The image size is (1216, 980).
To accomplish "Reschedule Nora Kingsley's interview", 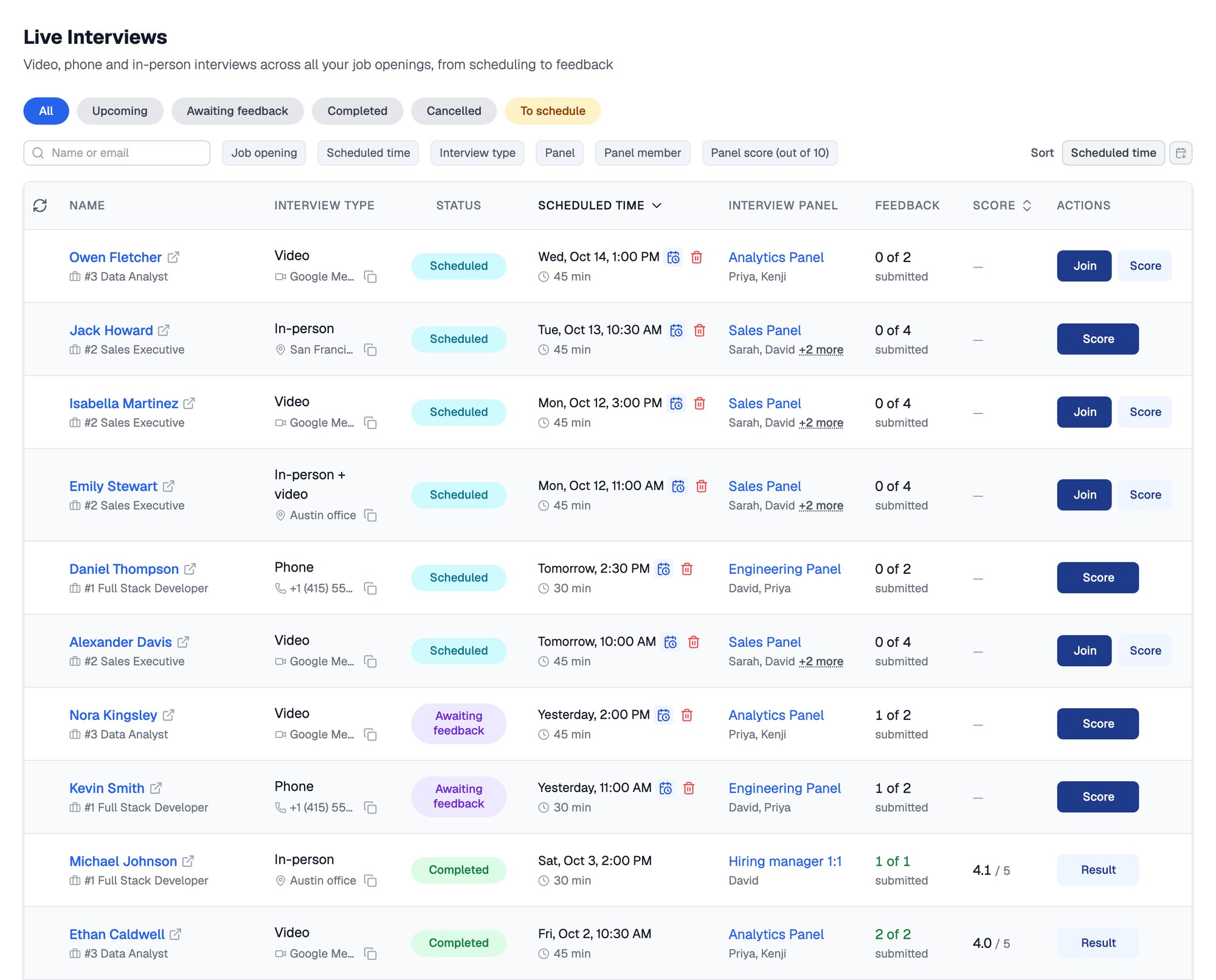I will pyautogui.click(x=664, y=715).
